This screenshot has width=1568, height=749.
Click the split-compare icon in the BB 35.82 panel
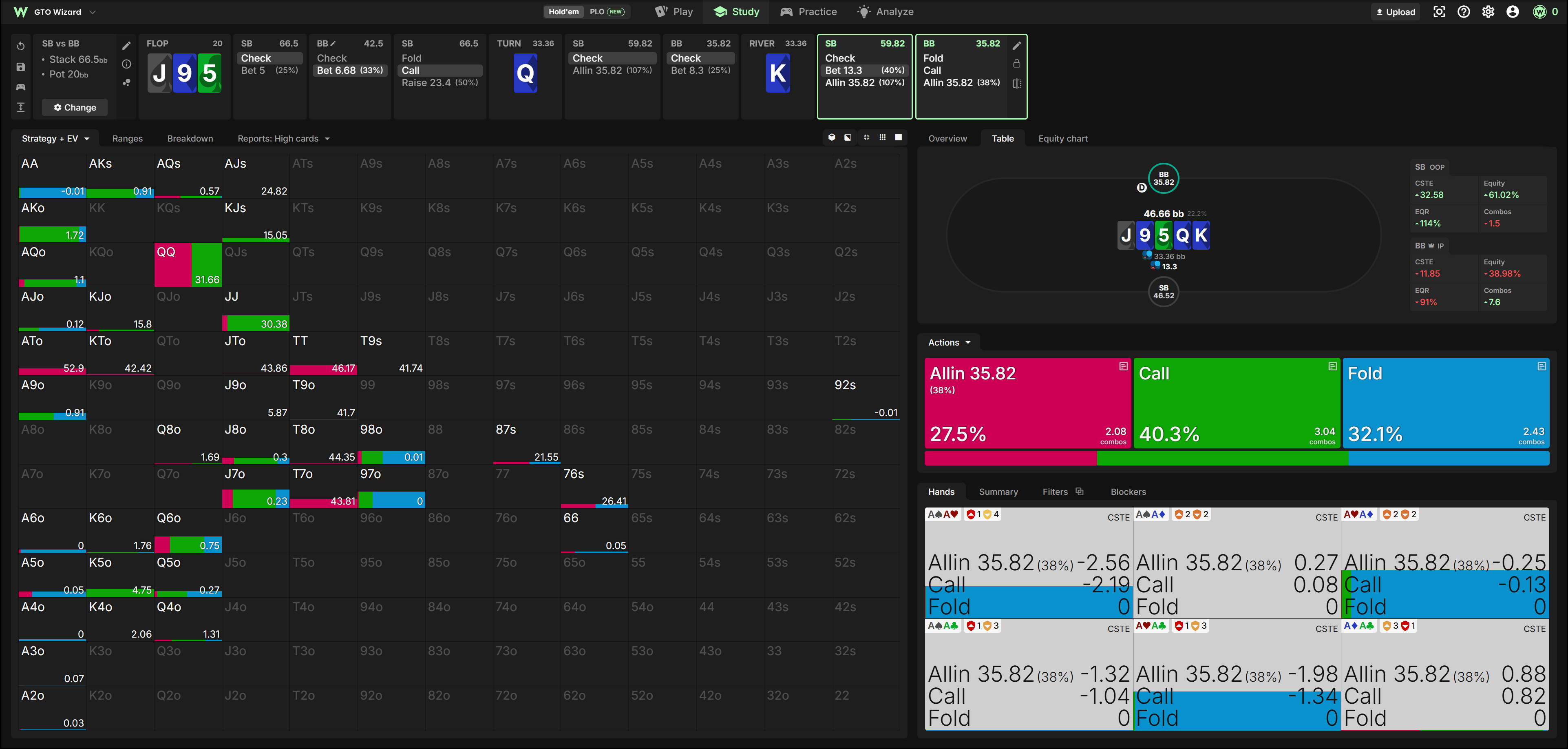[x=1016, y=83]
